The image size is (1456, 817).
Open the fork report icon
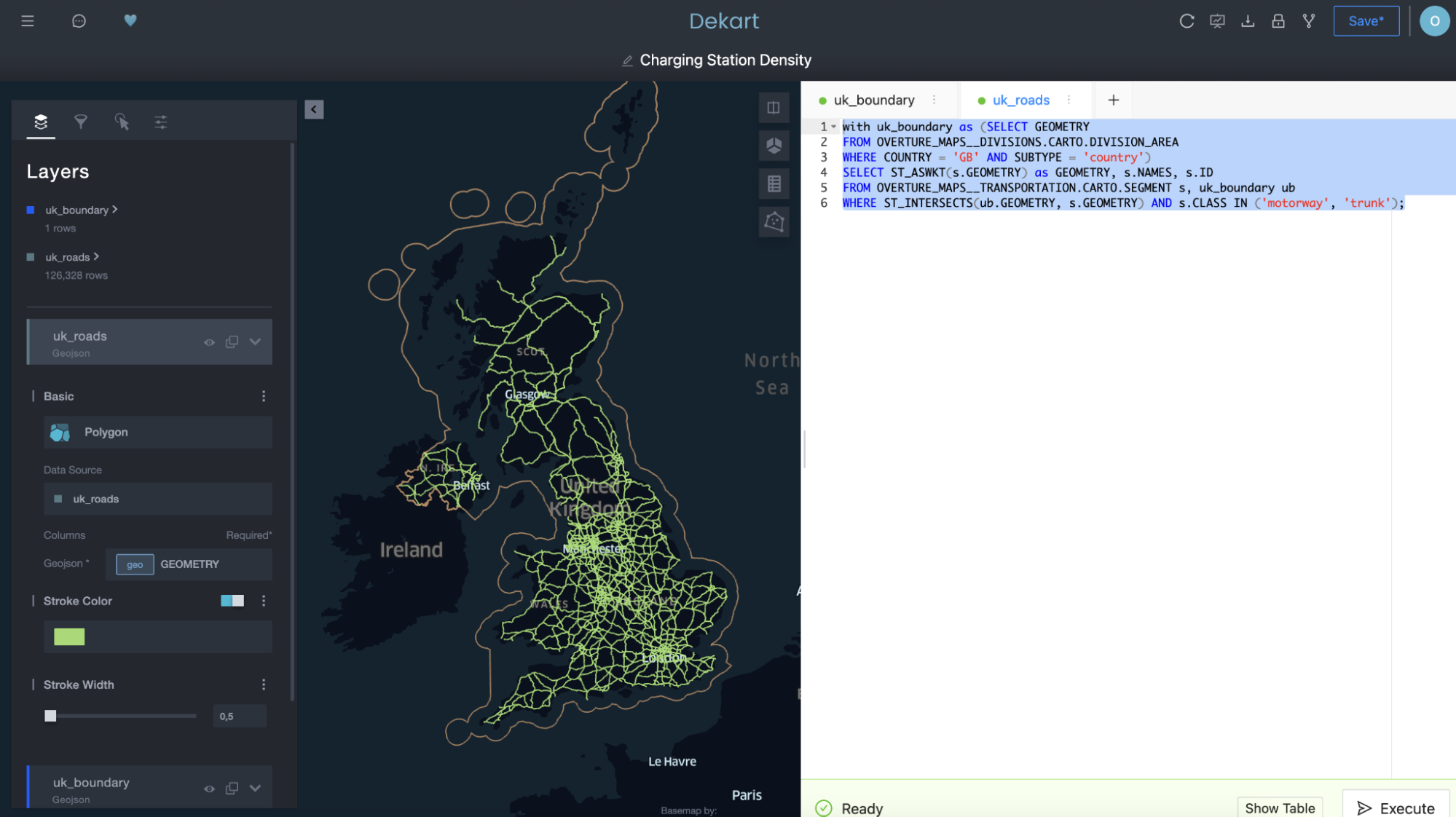pyautogui.click(x=1308, y=21)
